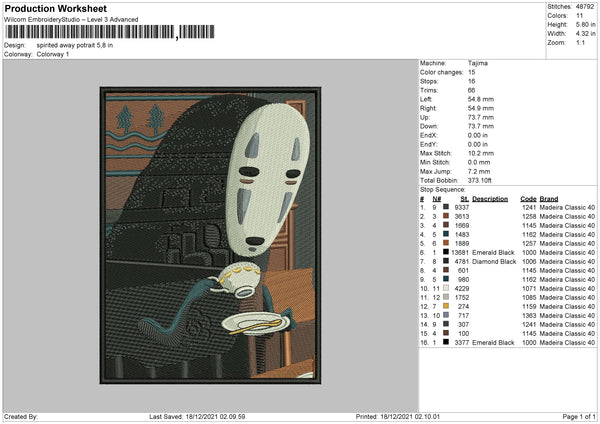Click the Colors value "11"
This screenshot has width=600, height=424.
click(x=579, y=16)
